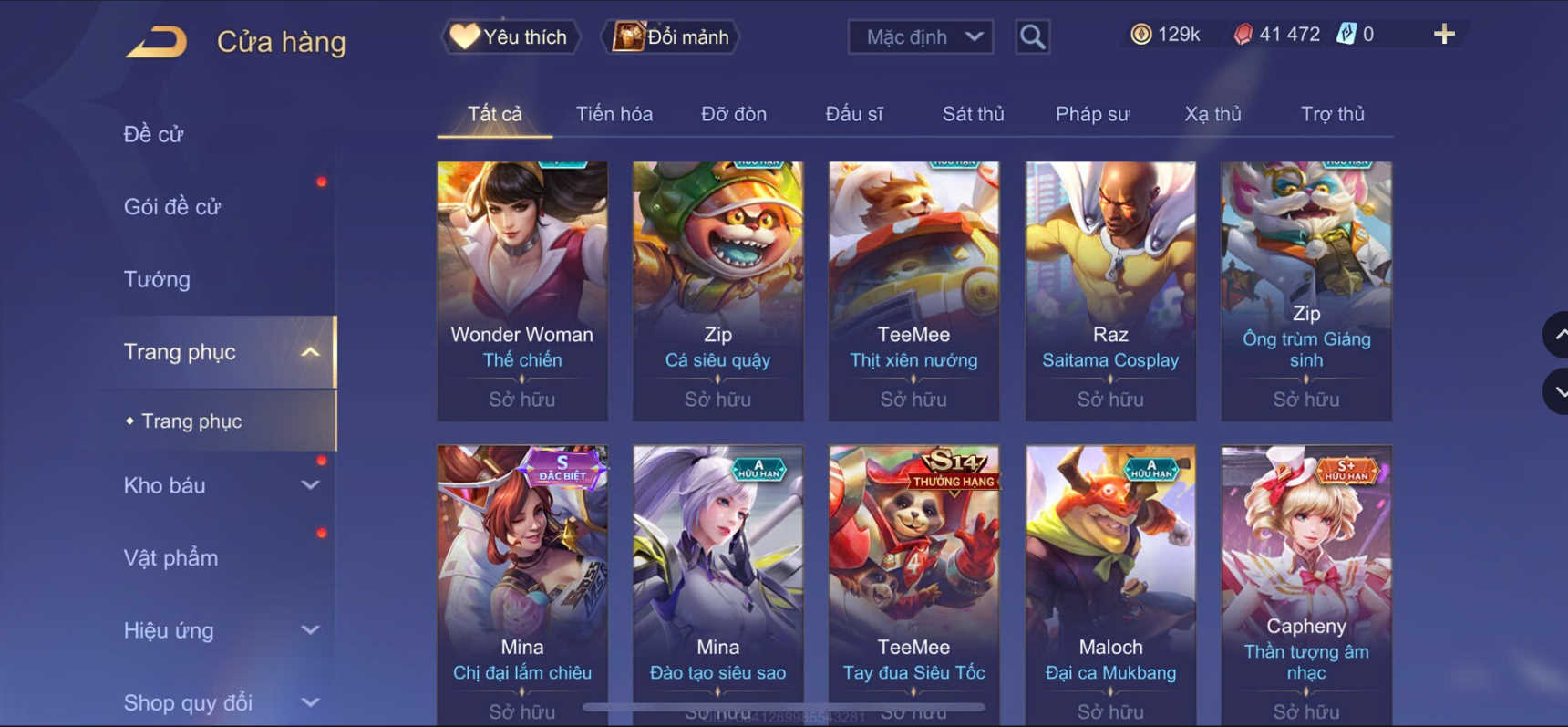Go back using the return arrow icon
The height and width of the screenshot is (727, 1568).
156,42
